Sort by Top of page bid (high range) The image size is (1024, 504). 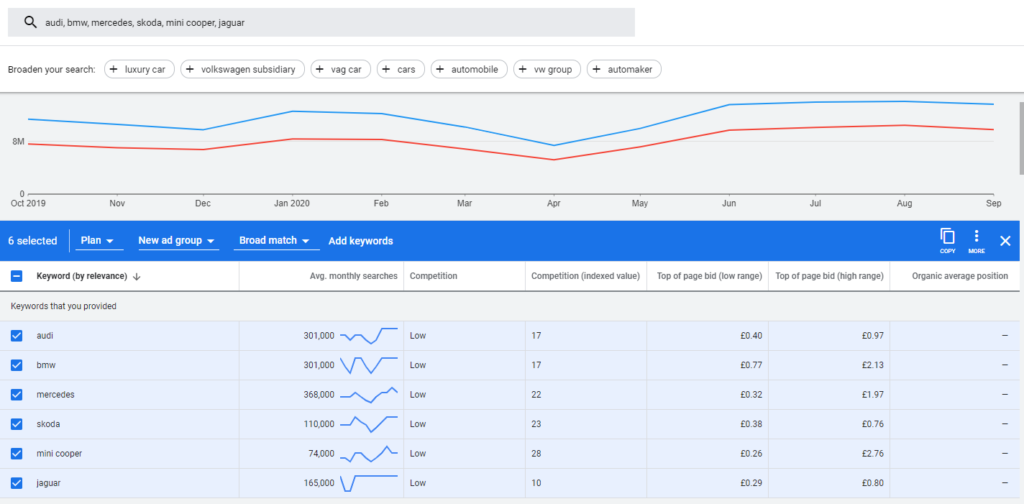[x=829, y=276]
